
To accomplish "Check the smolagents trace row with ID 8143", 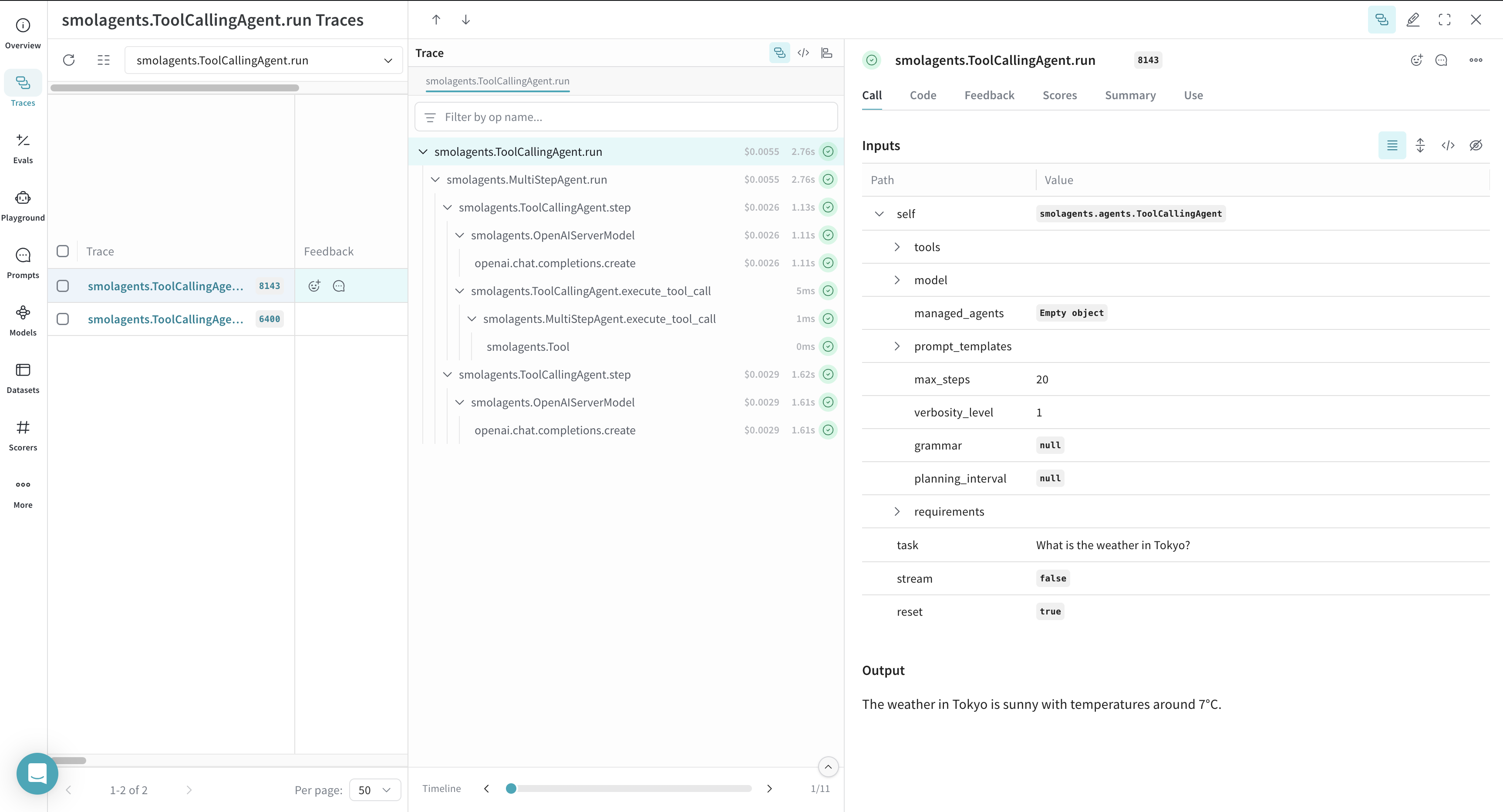I will pos(62,286).
